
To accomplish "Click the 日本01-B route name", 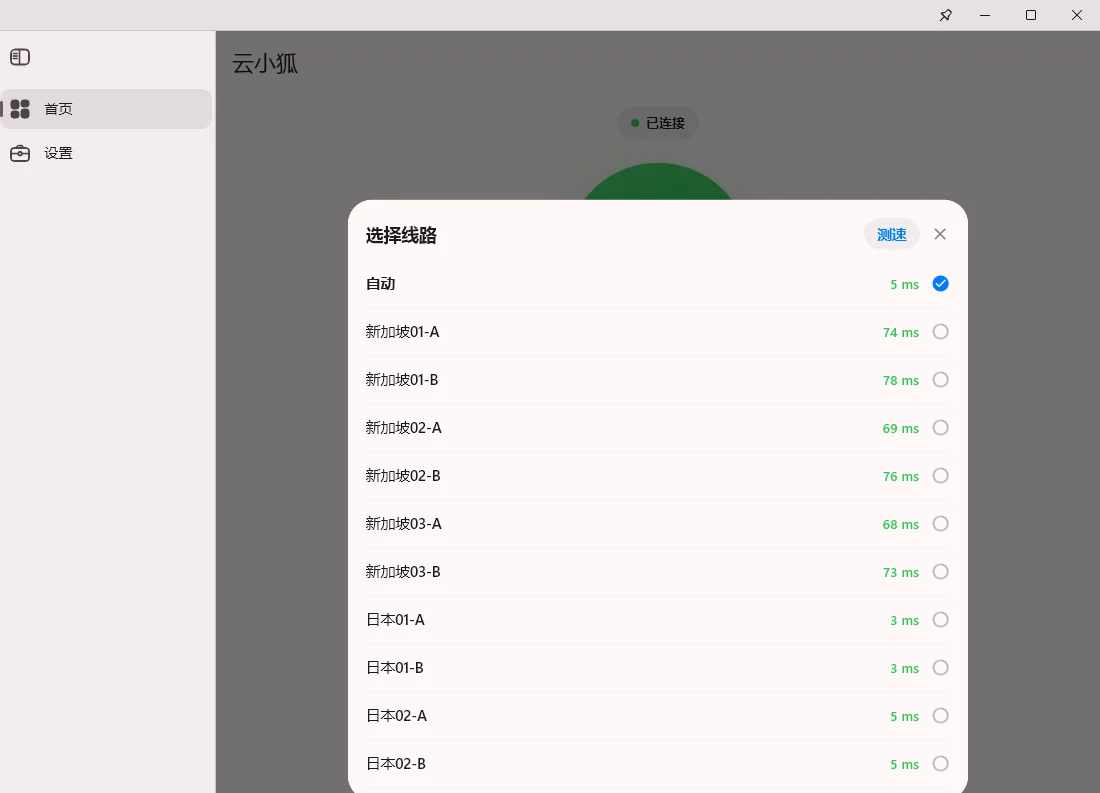I will (x=395, y=668).
